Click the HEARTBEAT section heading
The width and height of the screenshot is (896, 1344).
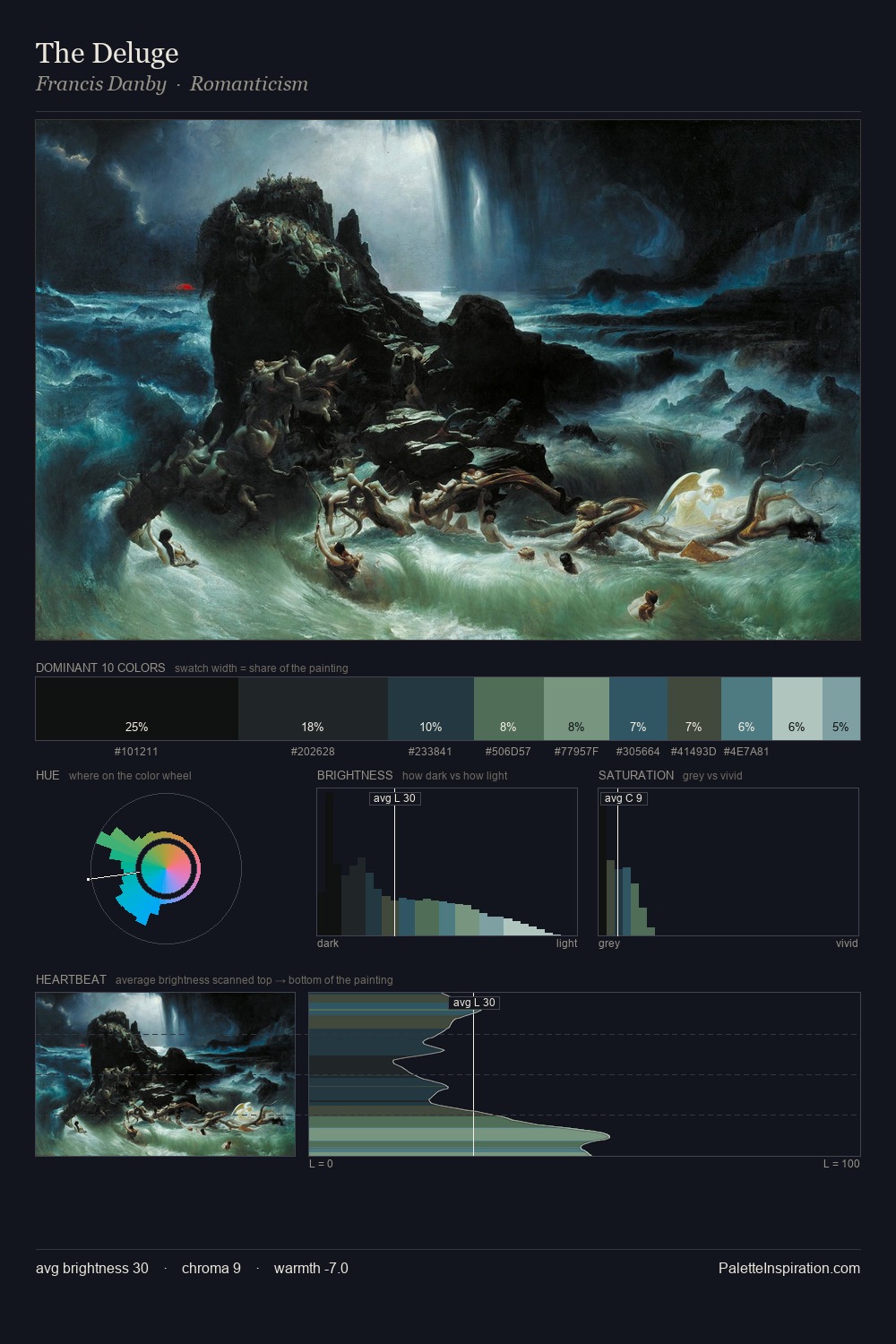point(71,980)
